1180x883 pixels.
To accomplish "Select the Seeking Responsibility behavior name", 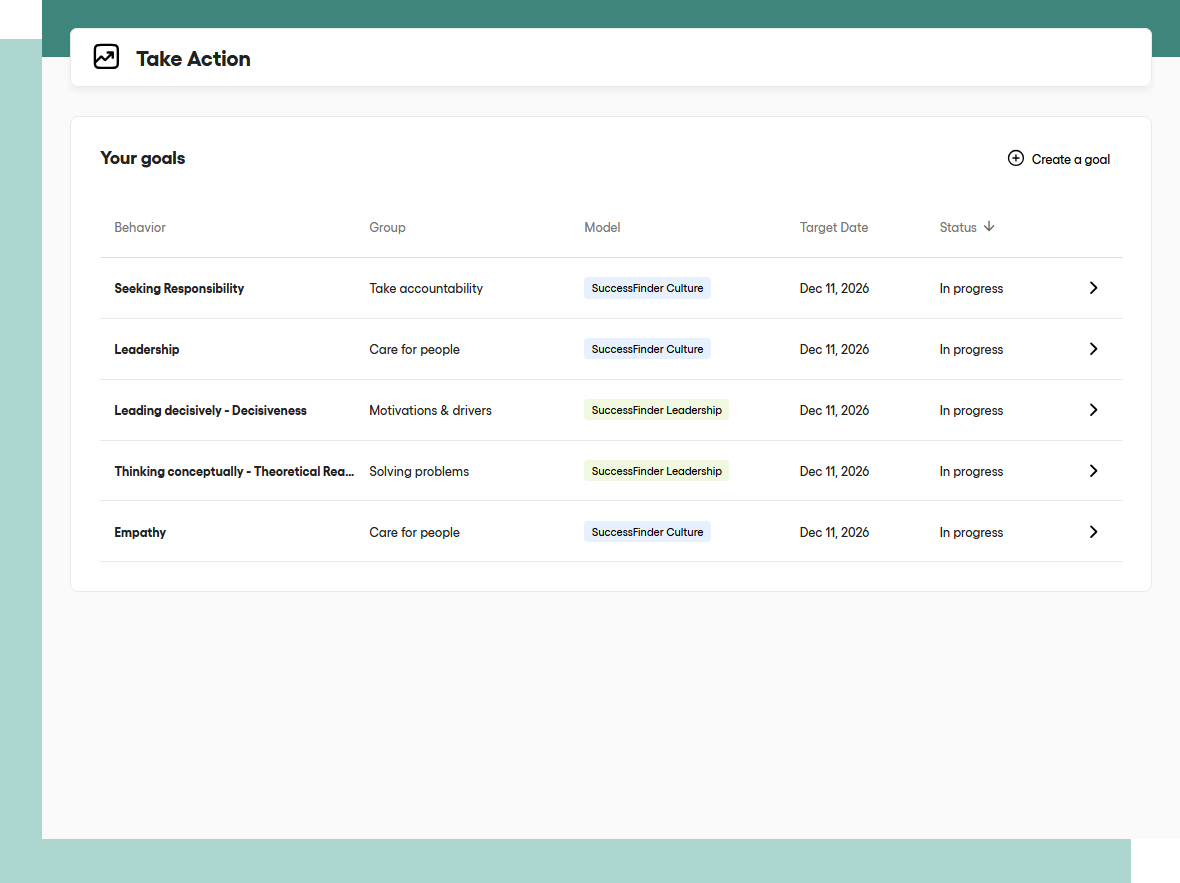I will [x=179, y=288].
